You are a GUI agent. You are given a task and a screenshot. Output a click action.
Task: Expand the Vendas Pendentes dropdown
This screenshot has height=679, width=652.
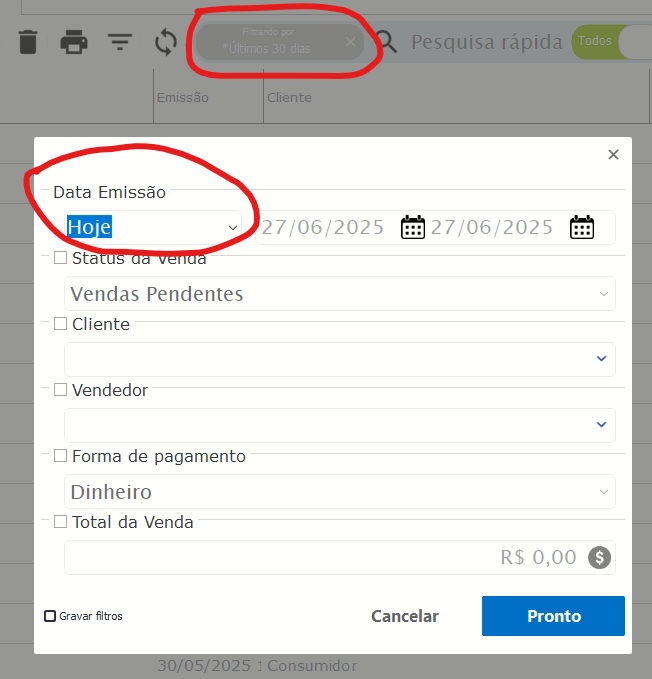tap(340, 294)
